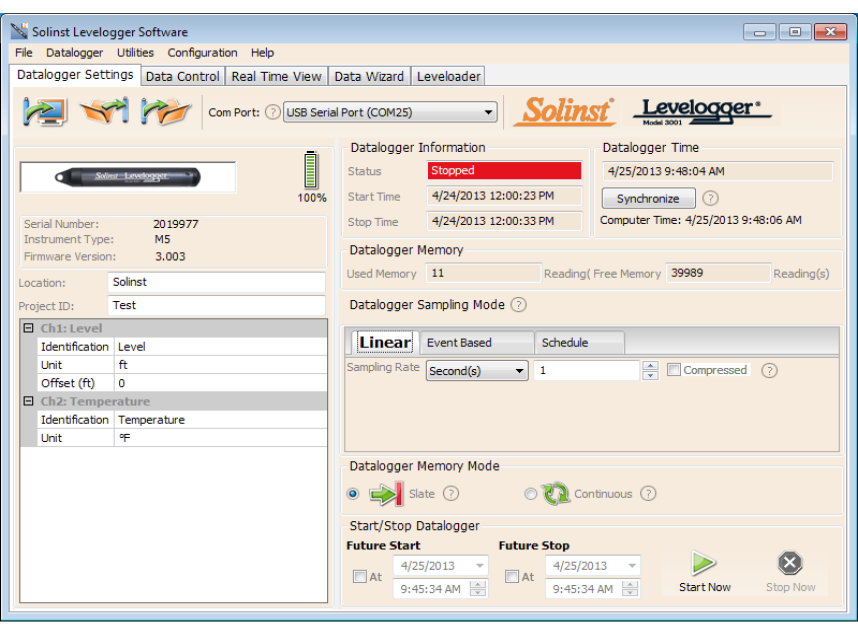Click the Future Start time spinner
This screenshot has height=634, width=858.
(x=478, y=589)
